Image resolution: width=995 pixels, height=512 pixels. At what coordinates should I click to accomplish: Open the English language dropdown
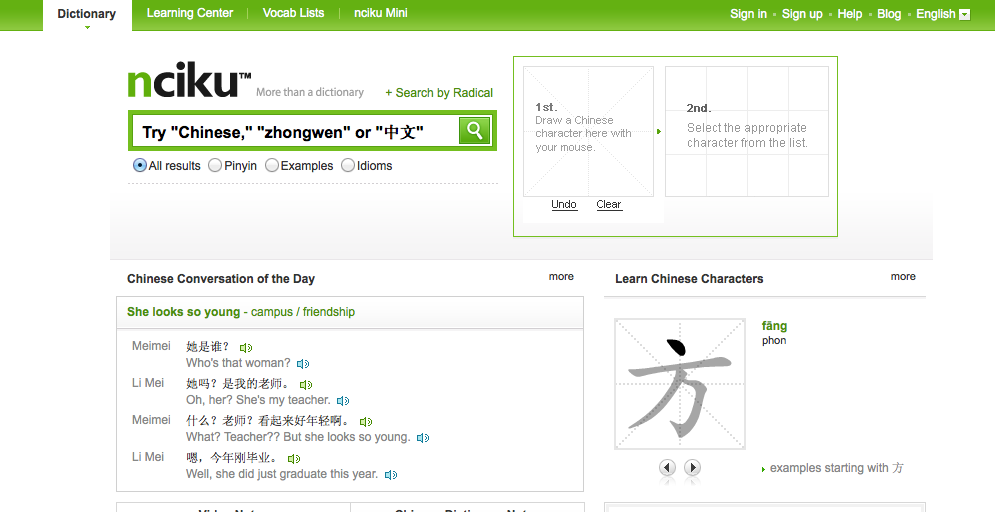[942, 14]
